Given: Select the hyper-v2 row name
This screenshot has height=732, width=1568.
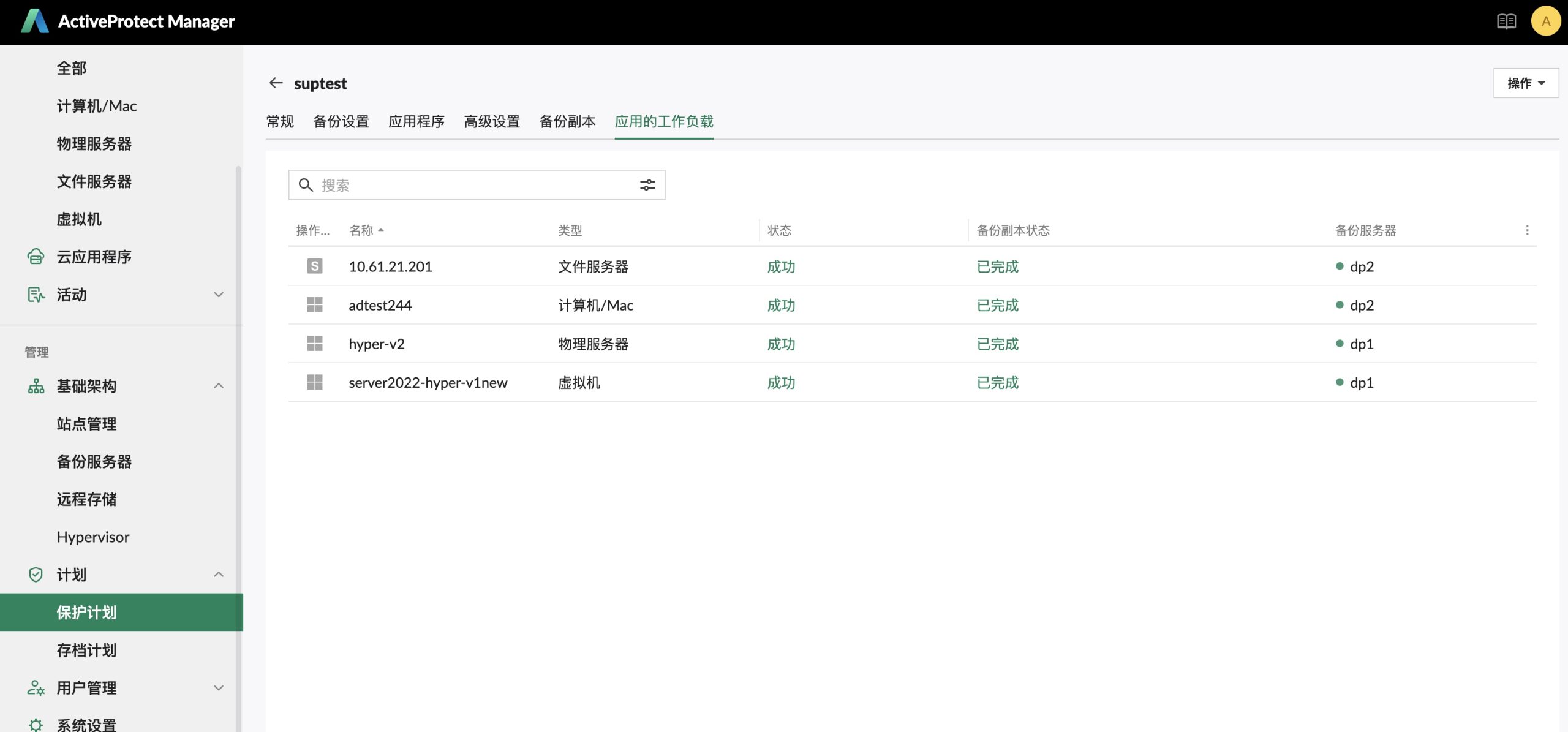Looking at the screenshot, I should tap(377, 344).
